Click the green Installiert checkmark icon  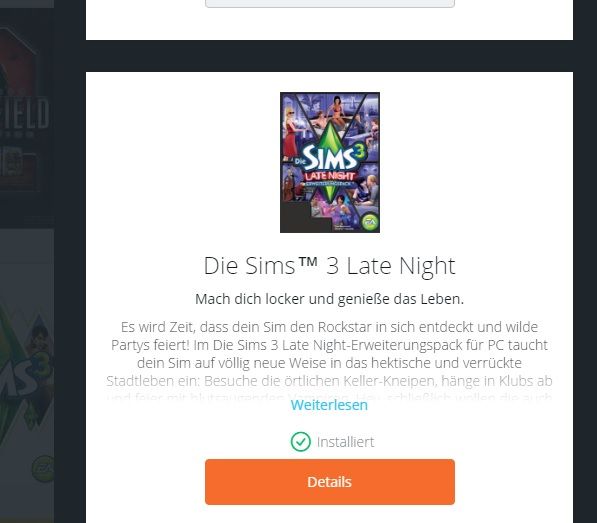point(300,442)
